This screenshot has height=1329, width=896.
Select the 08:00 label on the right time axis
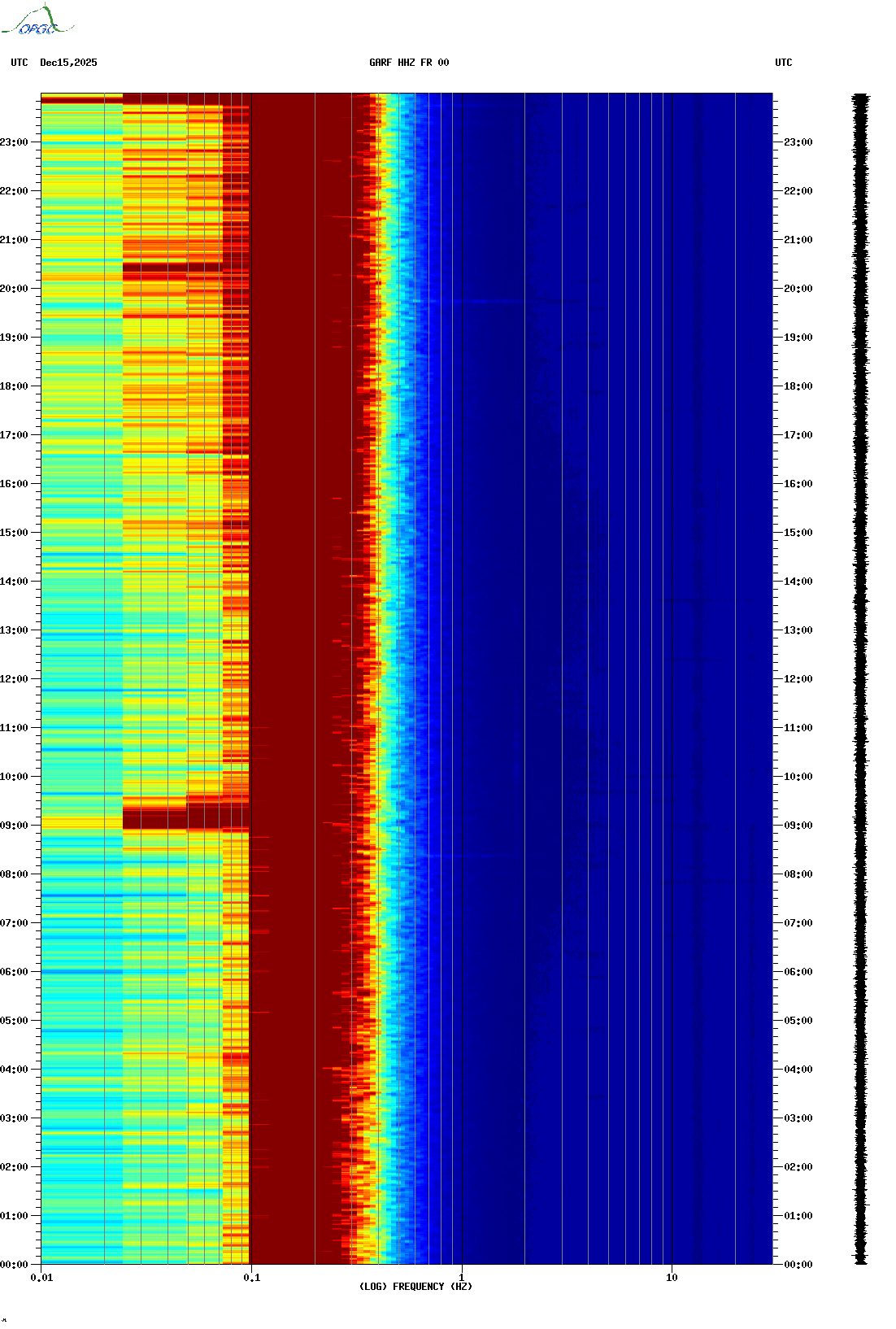click(798, 874)
